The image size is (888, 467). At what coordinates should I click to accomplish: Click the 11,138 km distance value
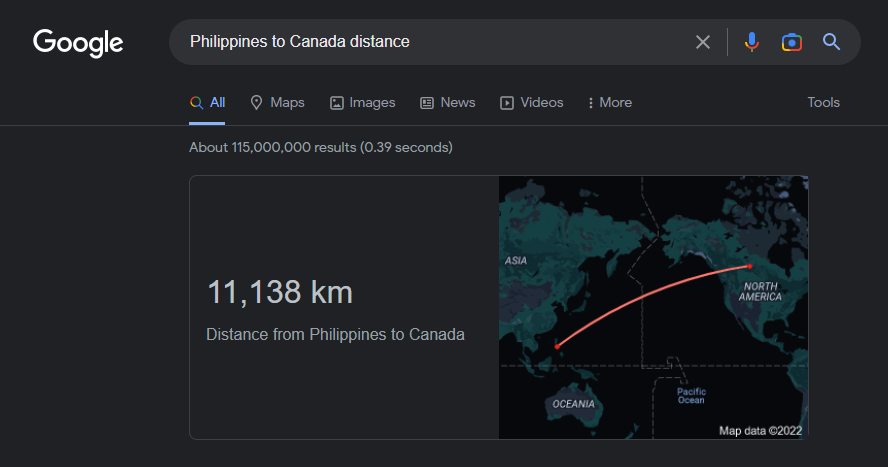(280, 292)
